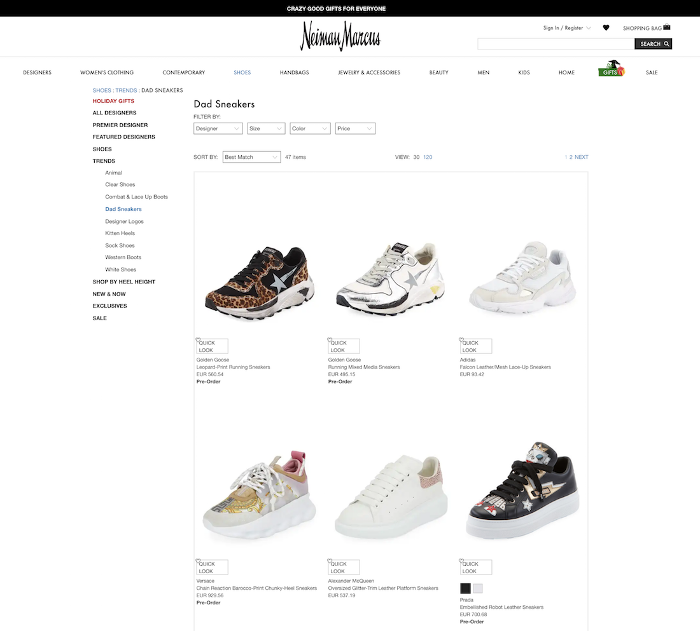The width and height of the screenshot is (700, 631).
Task: Open the Size filter dropdown
Action: point(266,129)
